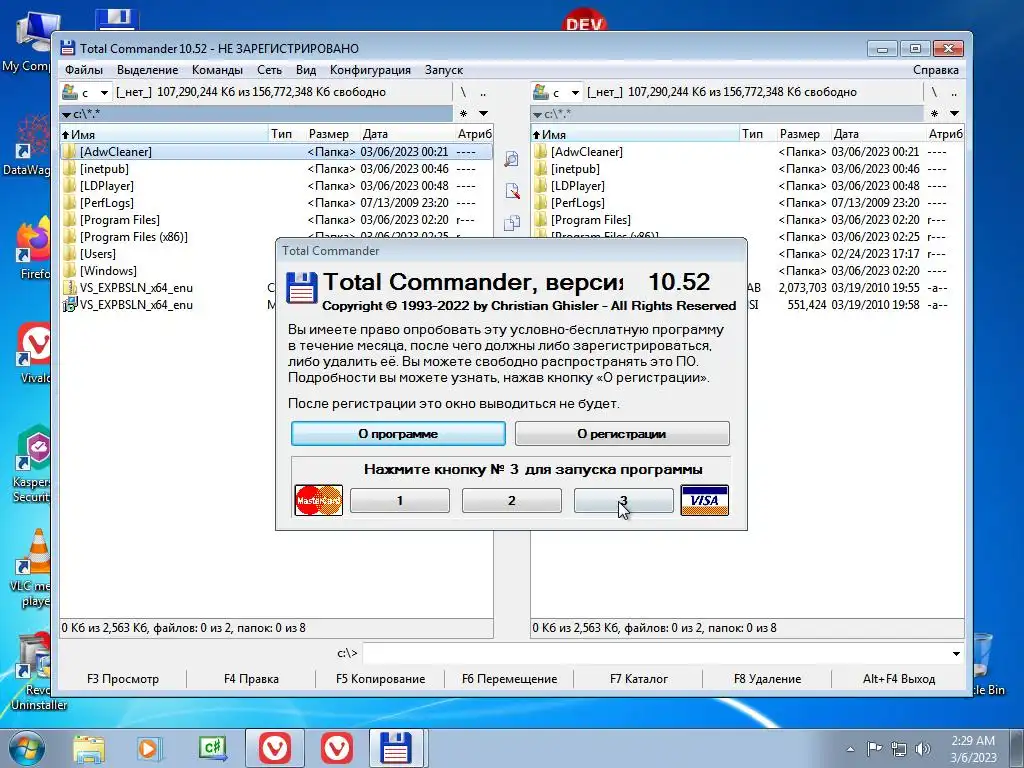Click the rename document icon between panels

click(x=512, y=191)
